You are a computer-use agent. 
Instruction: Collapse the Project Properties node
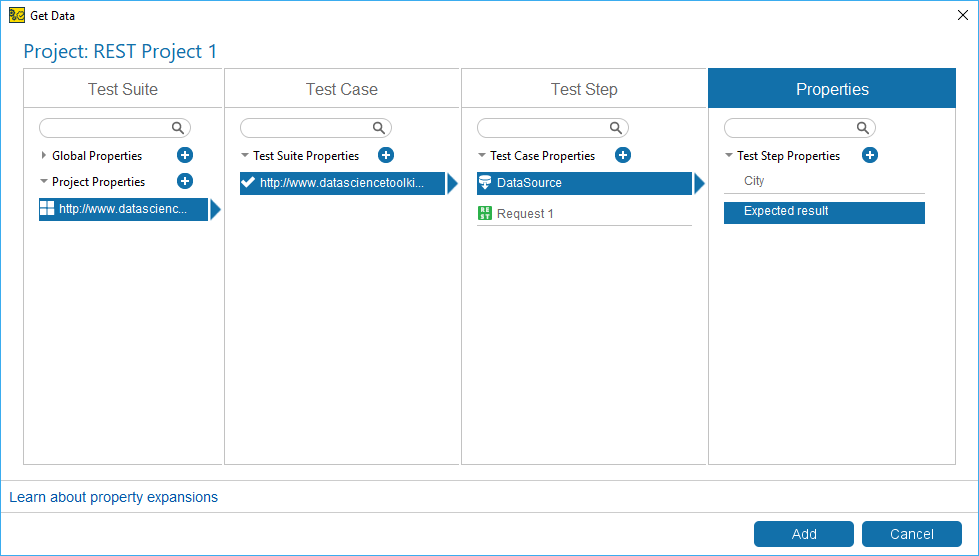(x=44, y=182)
